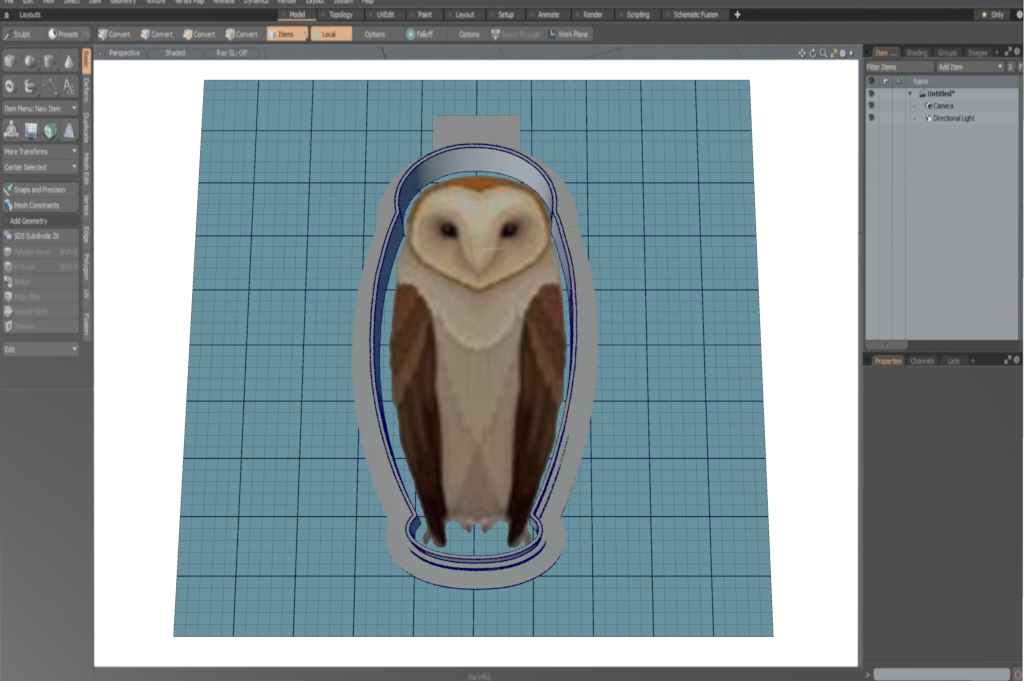Open the Shaded display mode dropdown
Image resolution: width=1024 pixels, height=681 pixels.
(174, 53)
